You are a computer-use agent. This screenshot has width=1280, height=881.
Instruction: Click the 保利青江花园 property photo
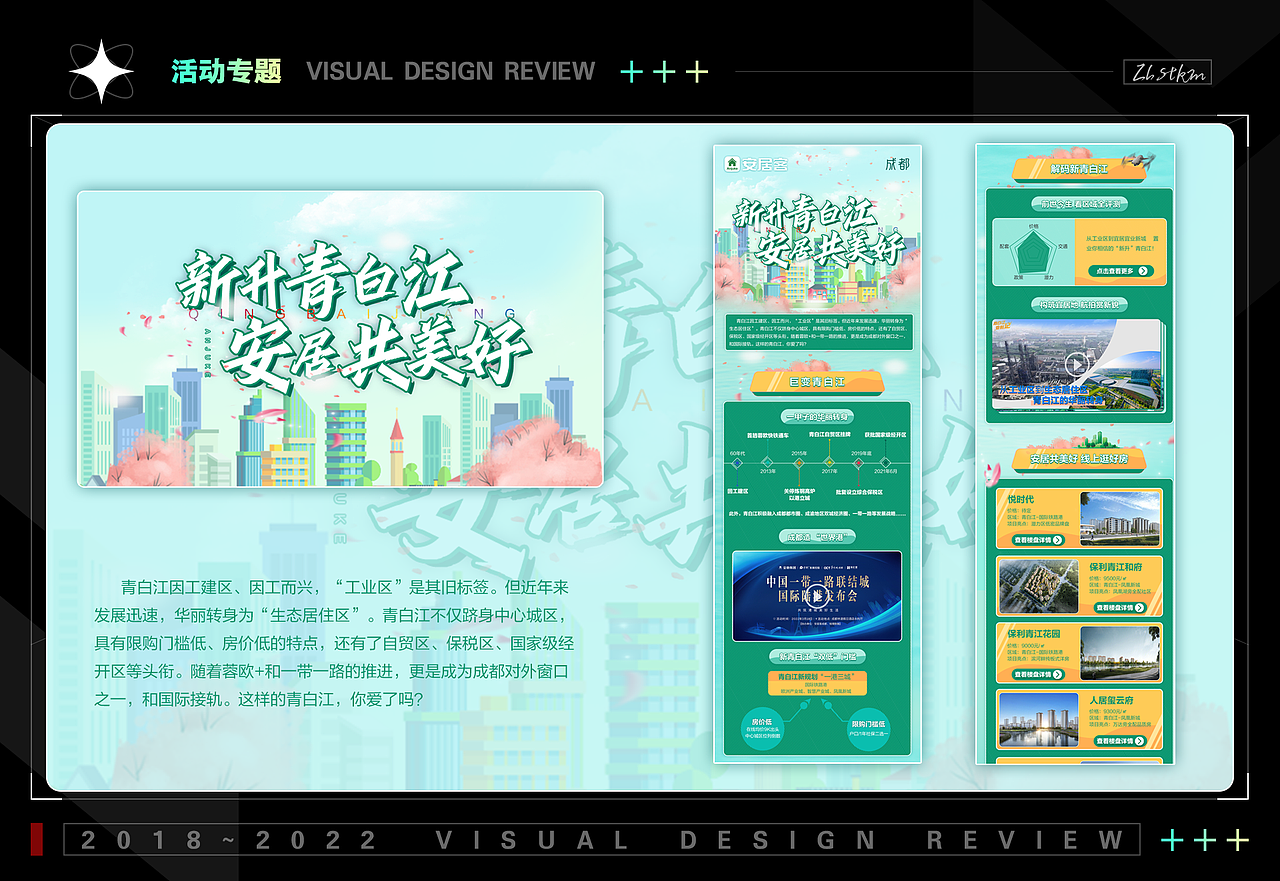tap(1120, 652)
